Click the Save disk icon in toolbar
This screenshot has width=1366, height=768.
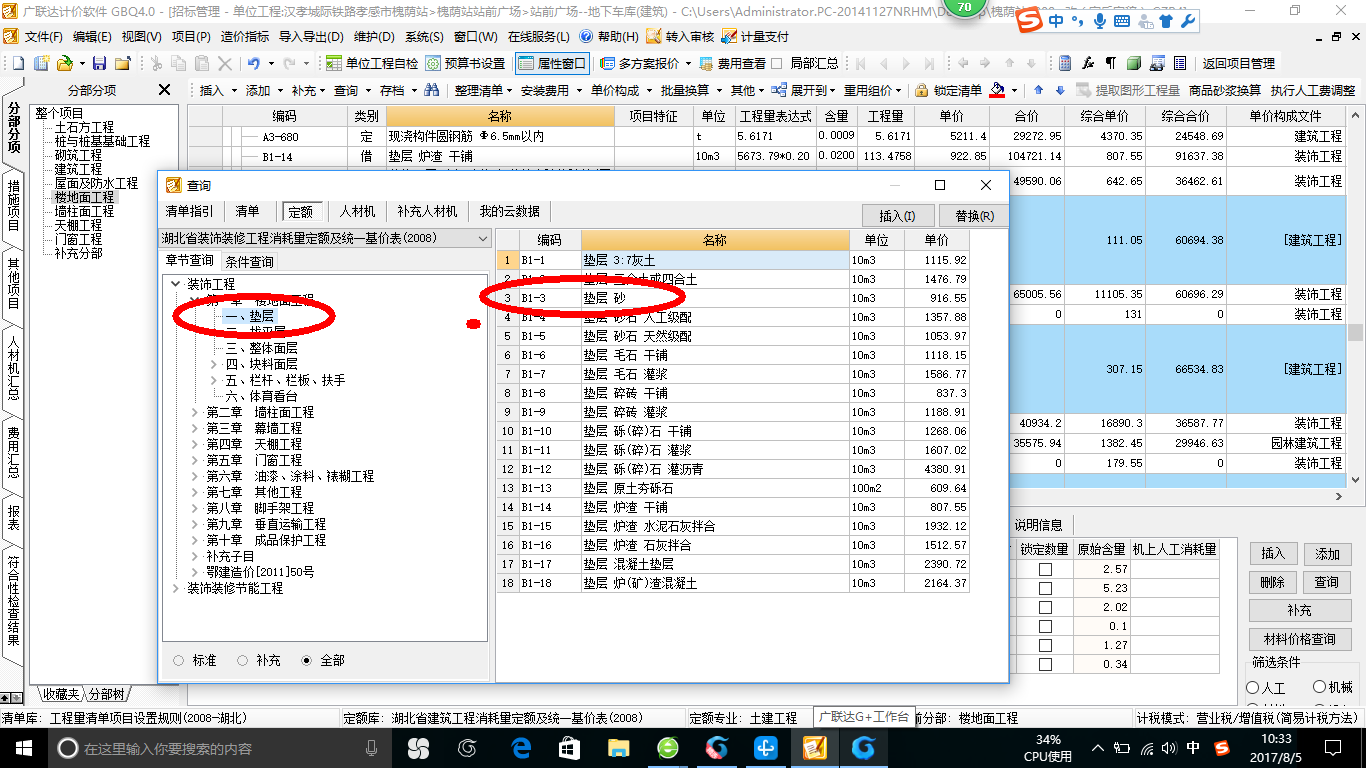tap(99, 63)
